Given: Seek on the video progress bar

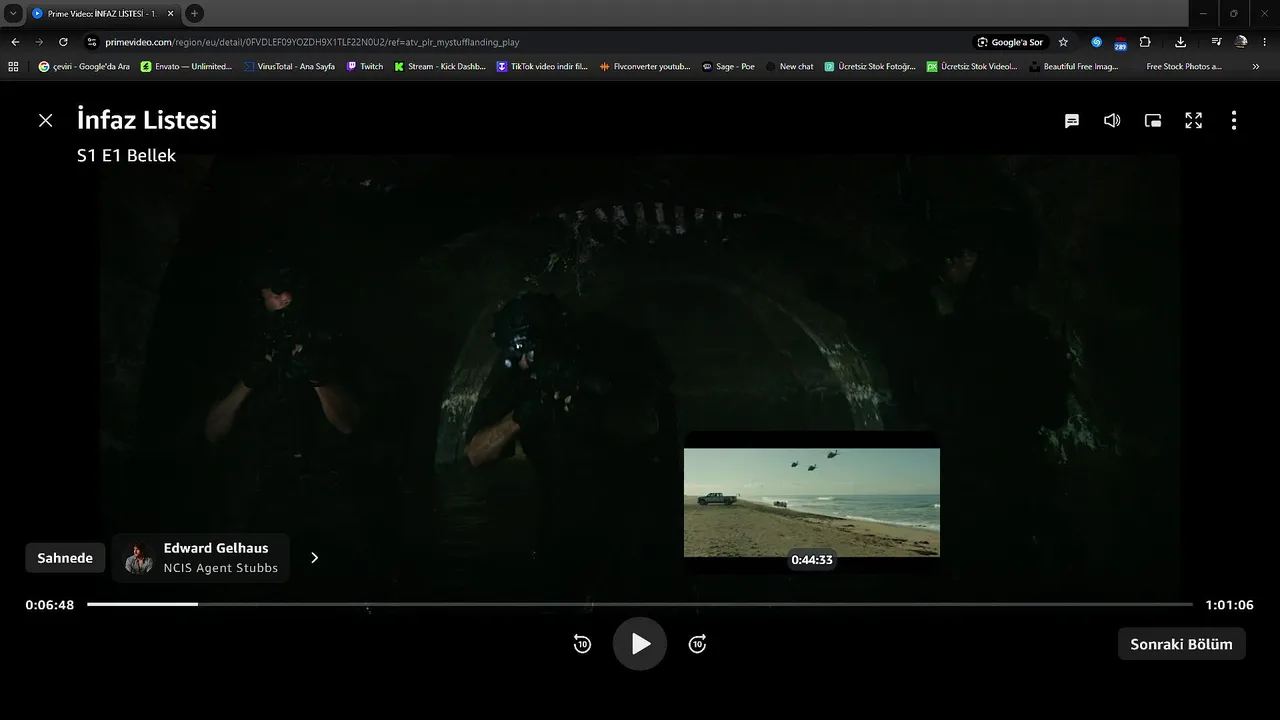Looking at the screenshot, I should [640, 605].
